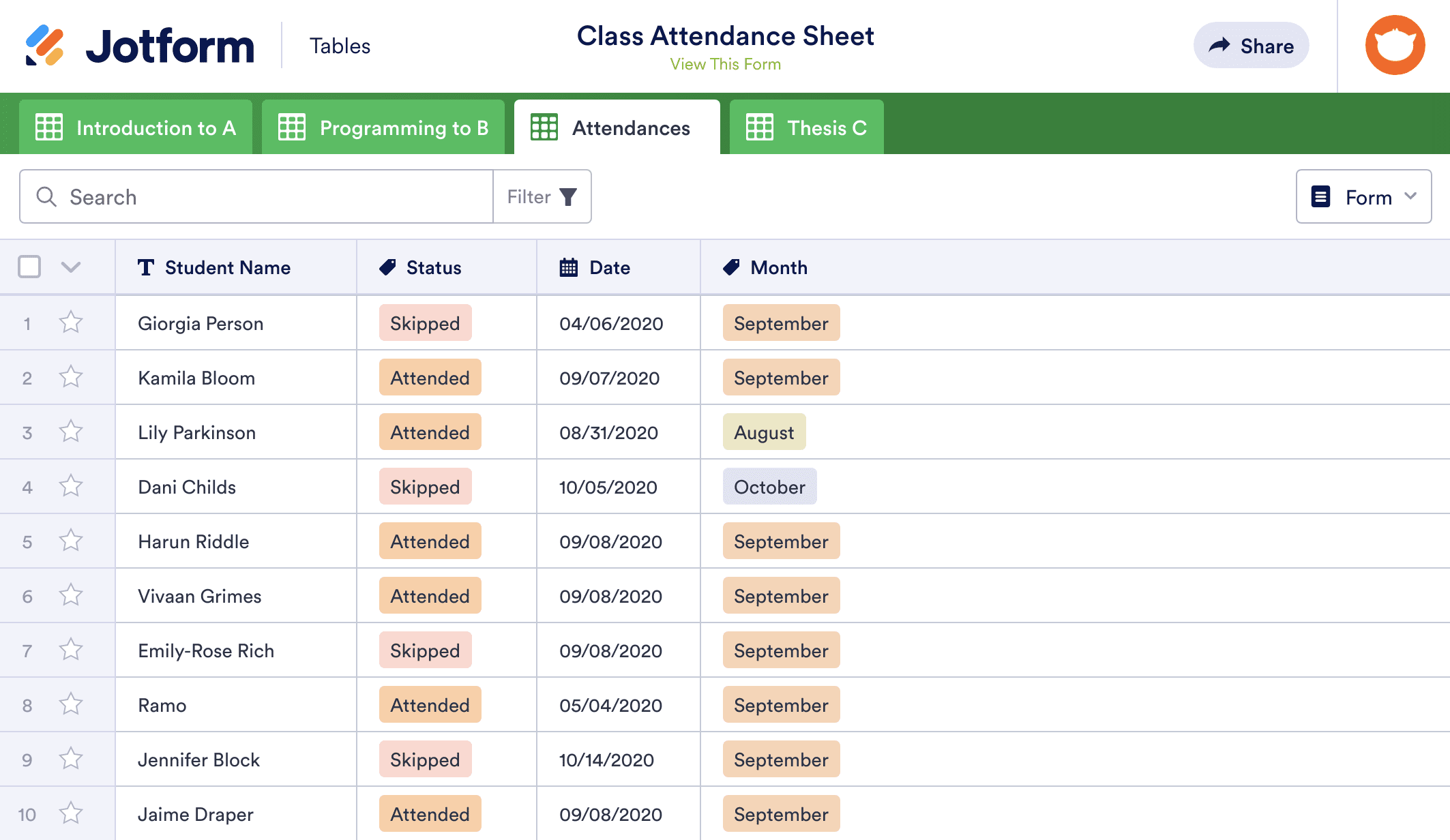Open the October month tag for Dani Childs
Viewport: 1450px width, 840px height.
(x=769, y=487)
